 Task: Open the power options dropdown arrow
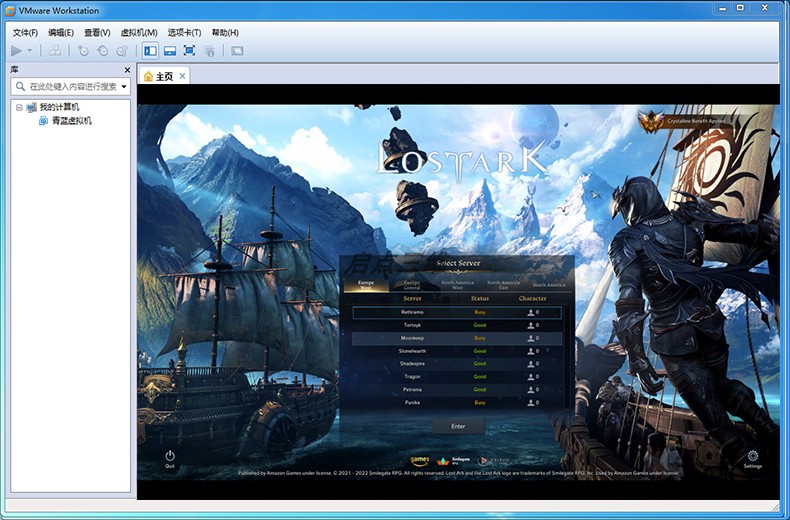pos(29,50)
